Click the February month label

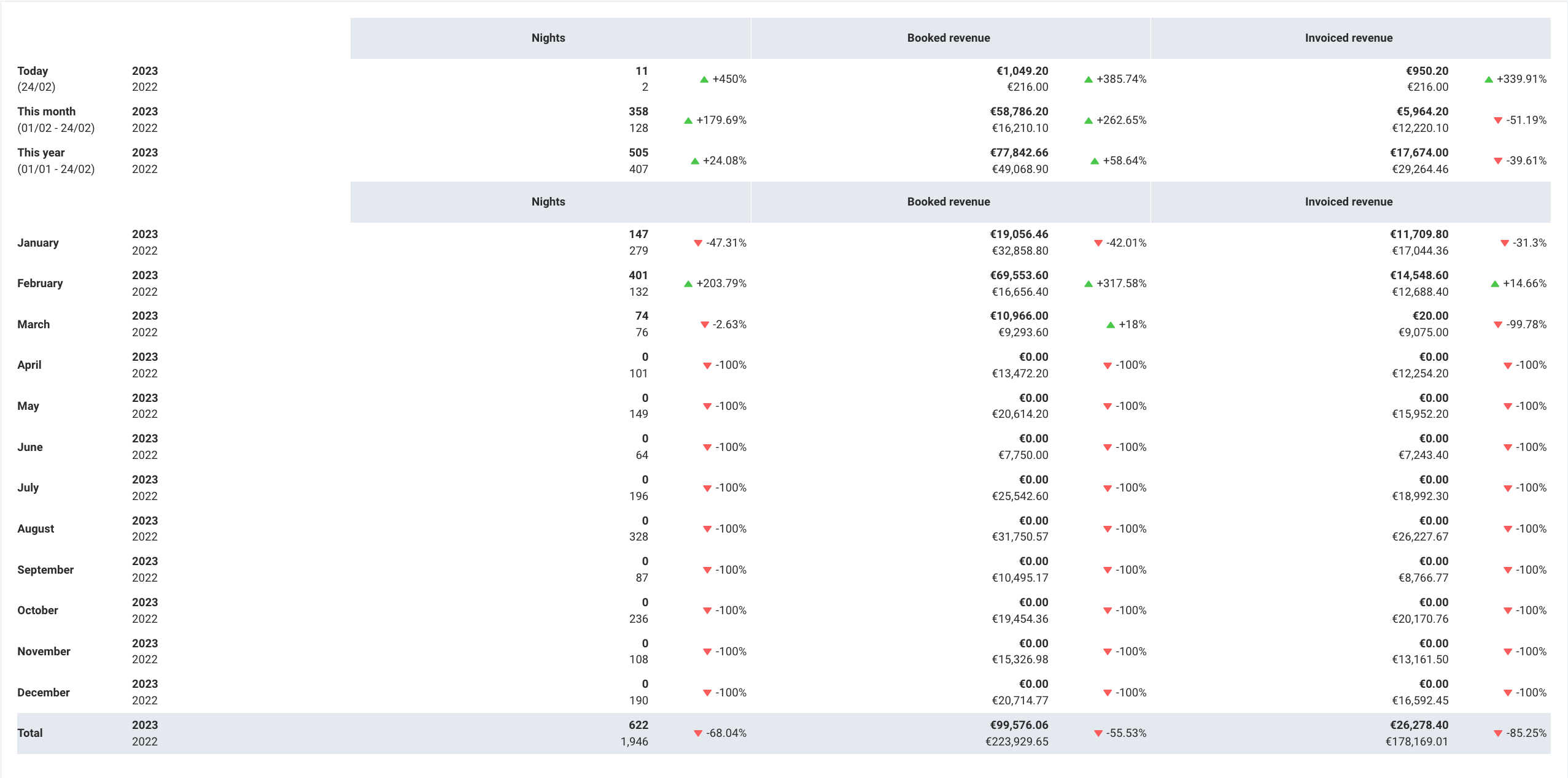pyautogui.click(x=39, y=283)
